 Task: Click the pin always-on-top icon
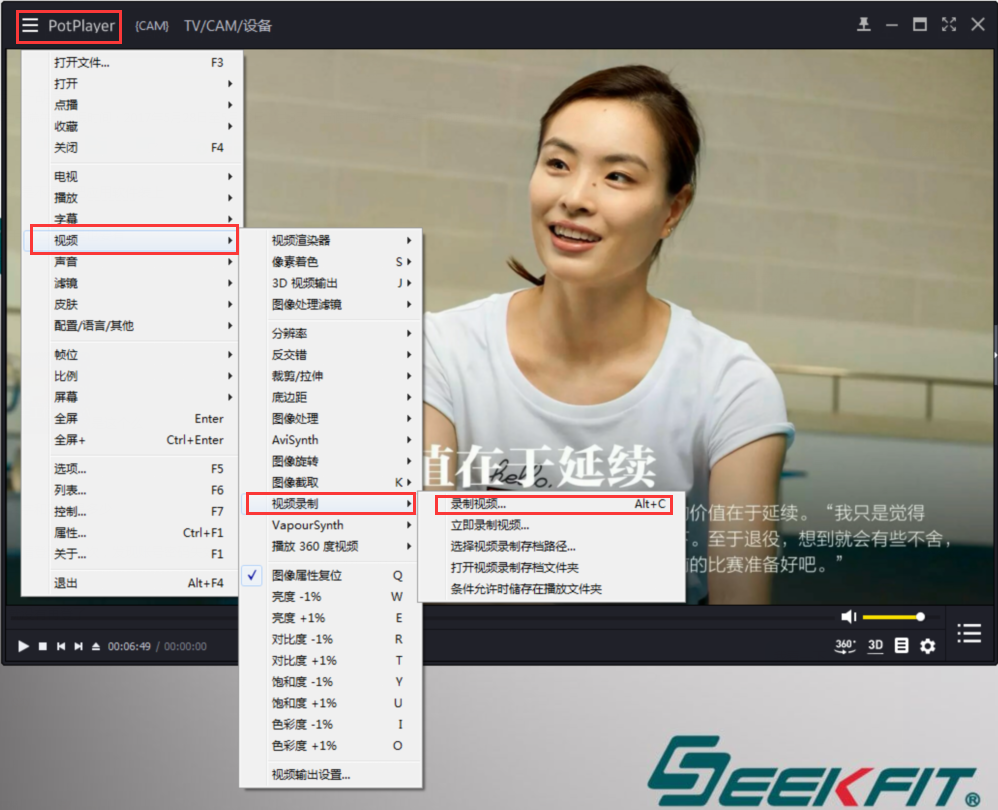pos(865,25)
